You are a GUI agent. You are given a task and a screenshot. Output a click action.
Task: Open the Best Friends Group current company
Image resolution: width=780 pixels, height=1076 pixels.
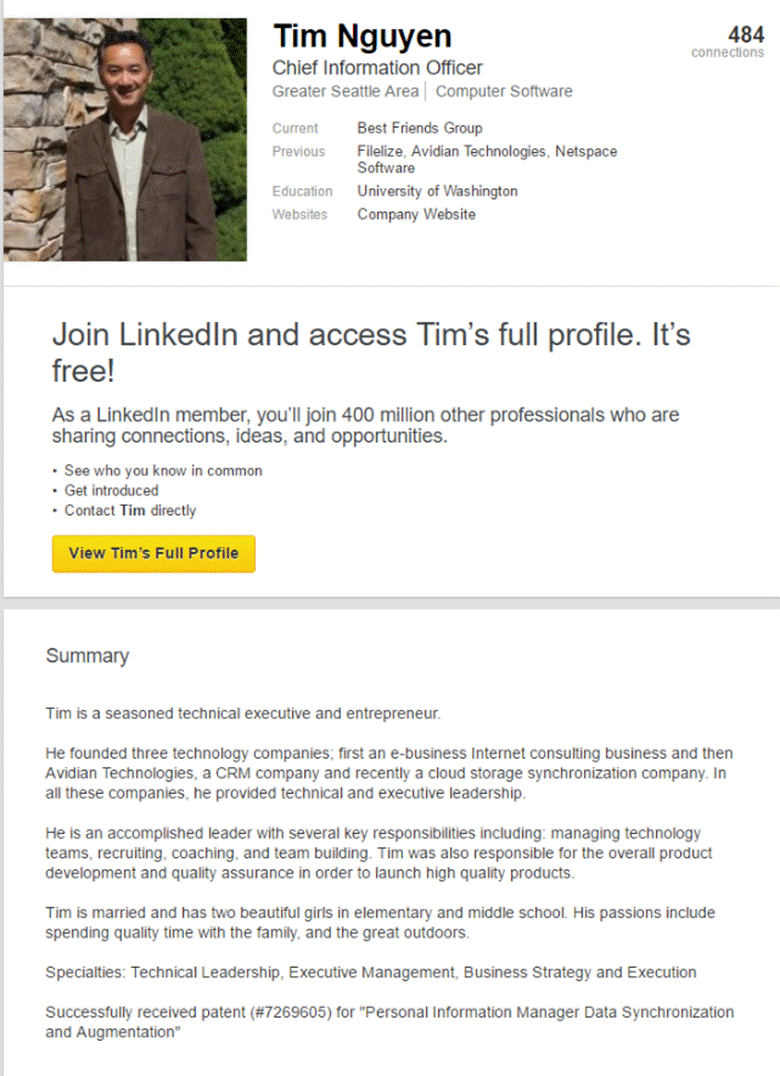419,128
